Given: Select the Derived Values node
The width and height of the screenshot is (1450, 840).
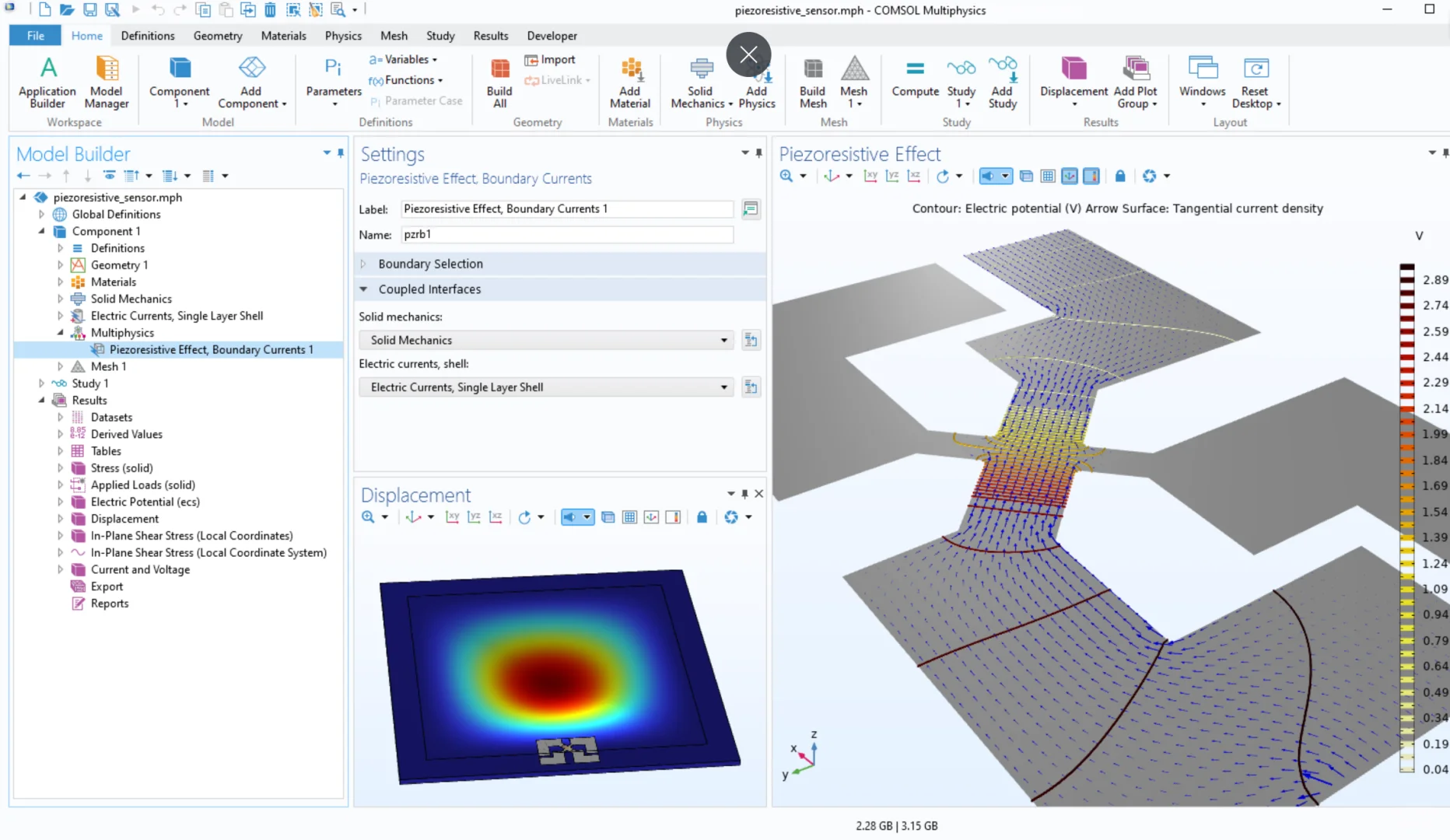Looking at the screenshot, I should [127, 434].
